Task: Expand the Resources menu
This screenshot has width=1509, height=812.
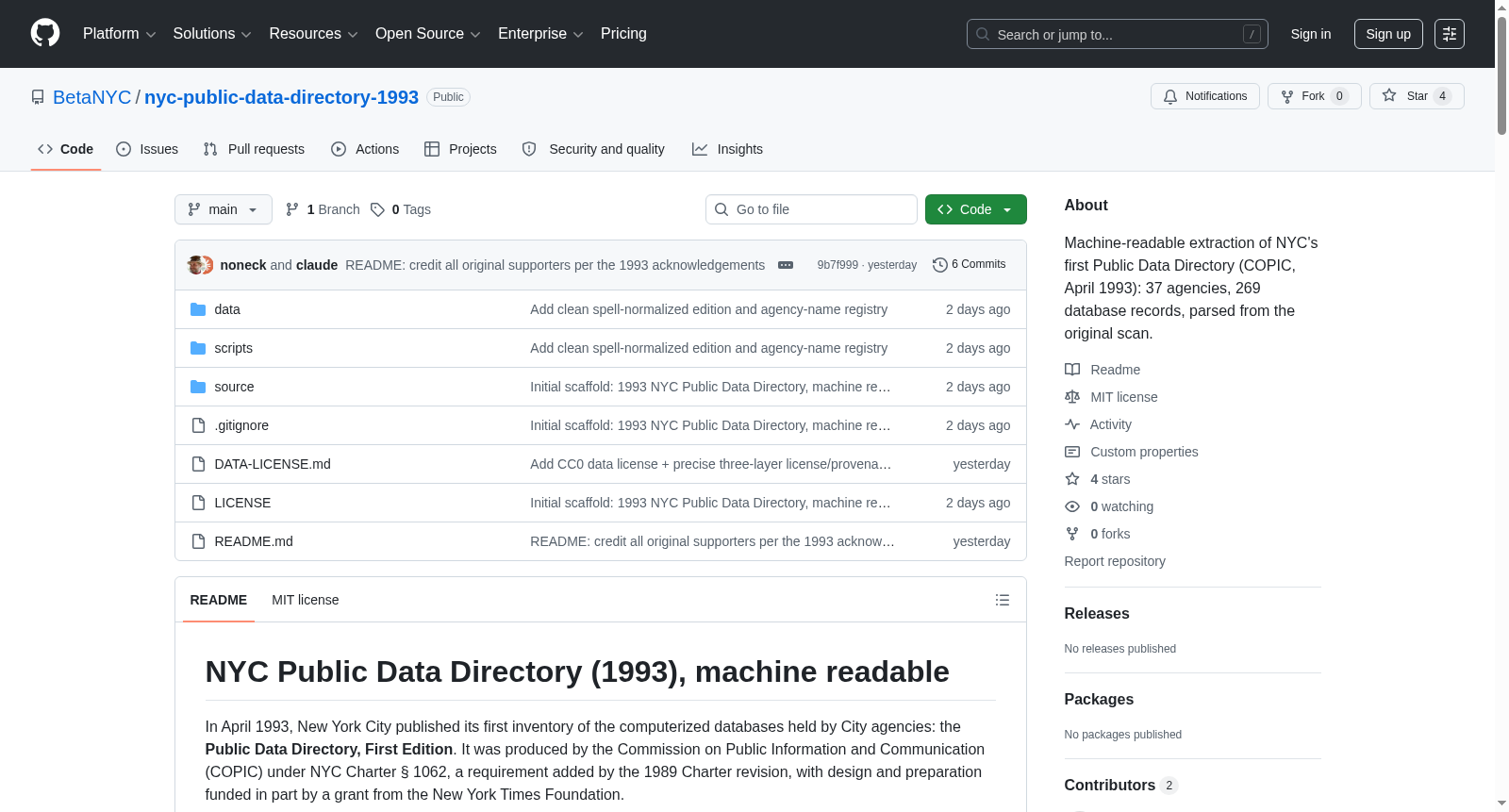Action: pyautogui.click(x=313, y=34)
